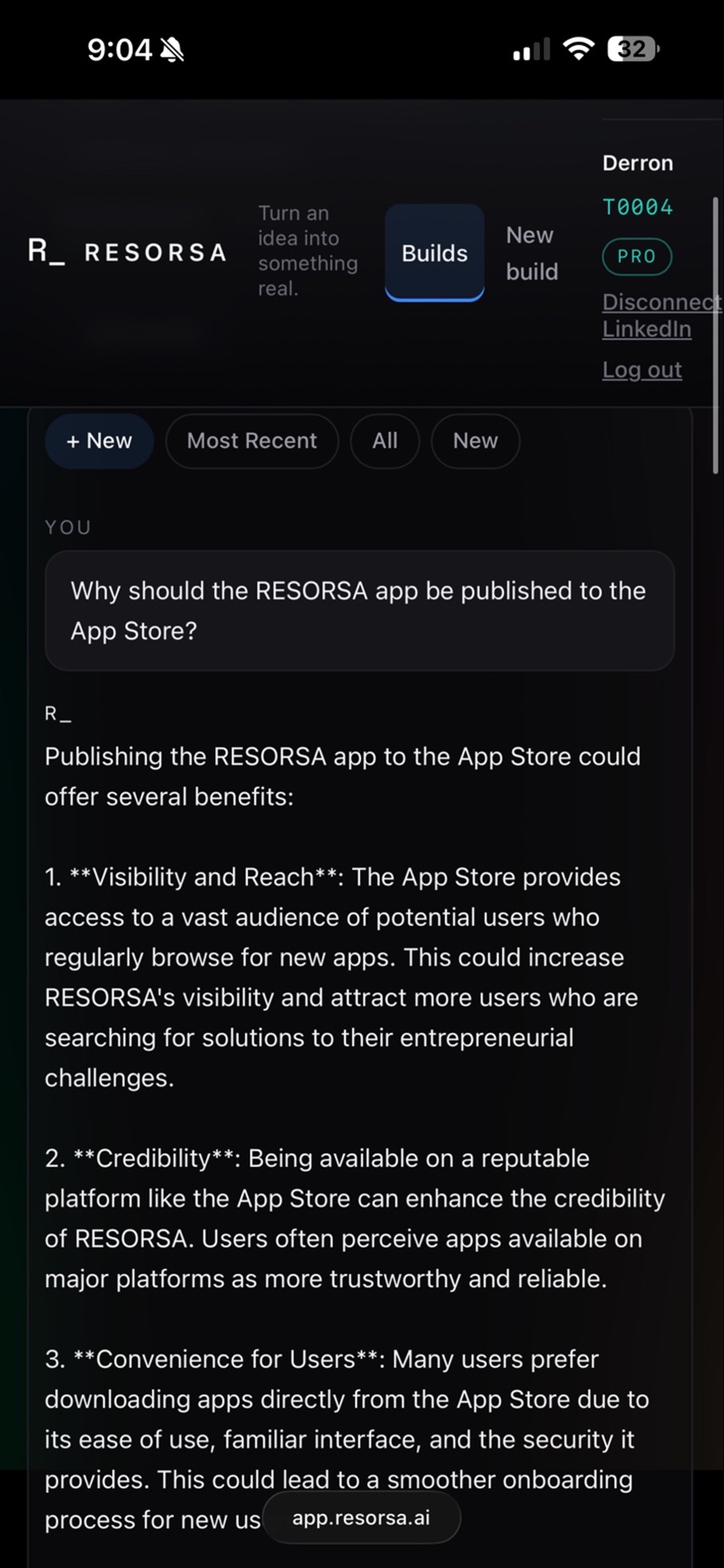
Task: Click the + New chat button
Action: (x=99, y=440)
